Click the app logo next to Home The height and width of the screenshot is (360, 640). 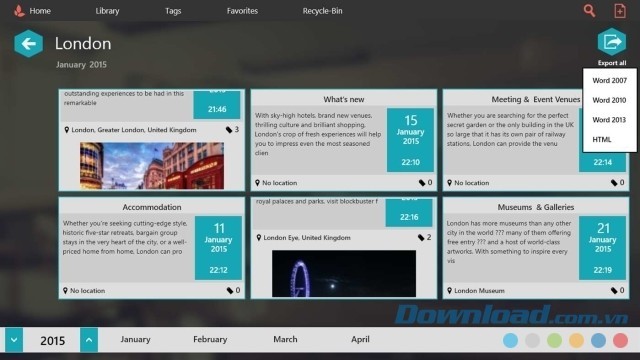tap(19, 11)
